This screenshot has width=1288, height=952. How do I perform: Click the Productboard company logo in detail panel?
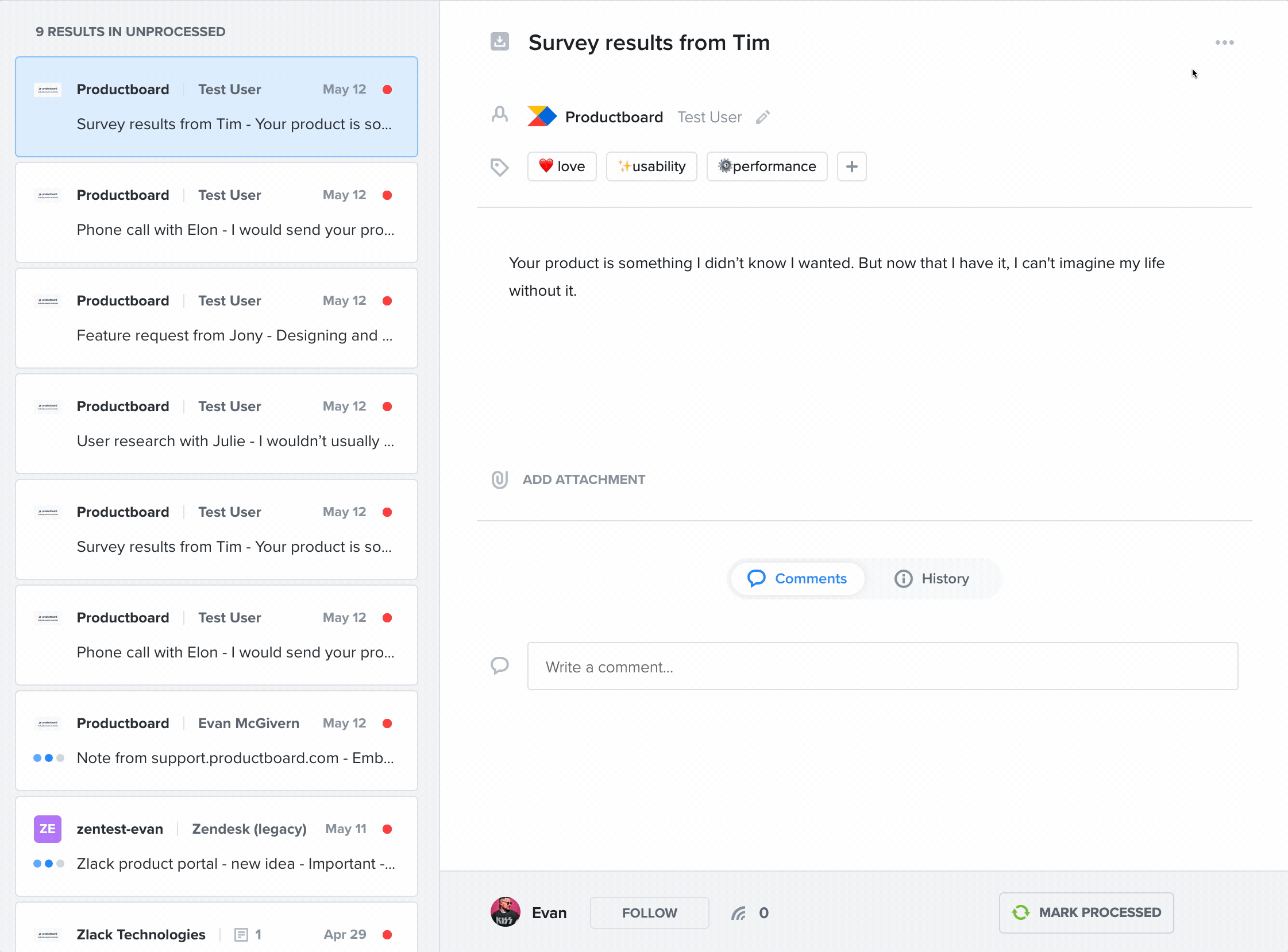point(541,117)
